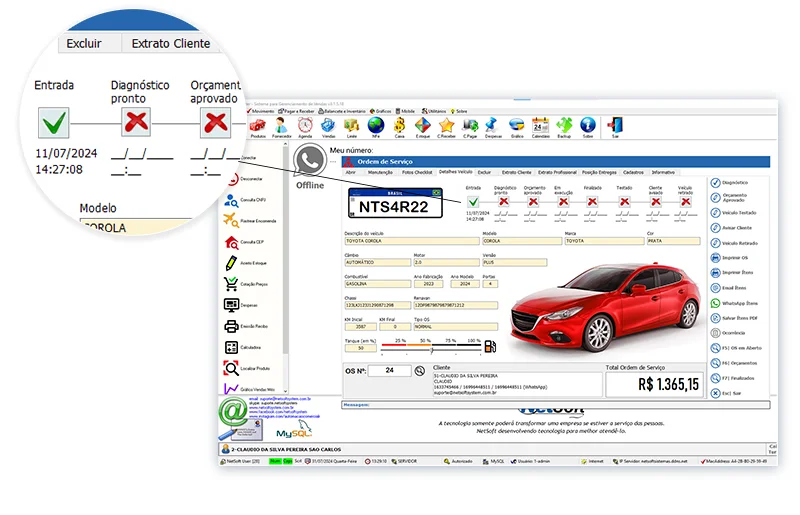Click the search icon beside OS Nº
Screen dimensions: 800x515
click(419, 371)
